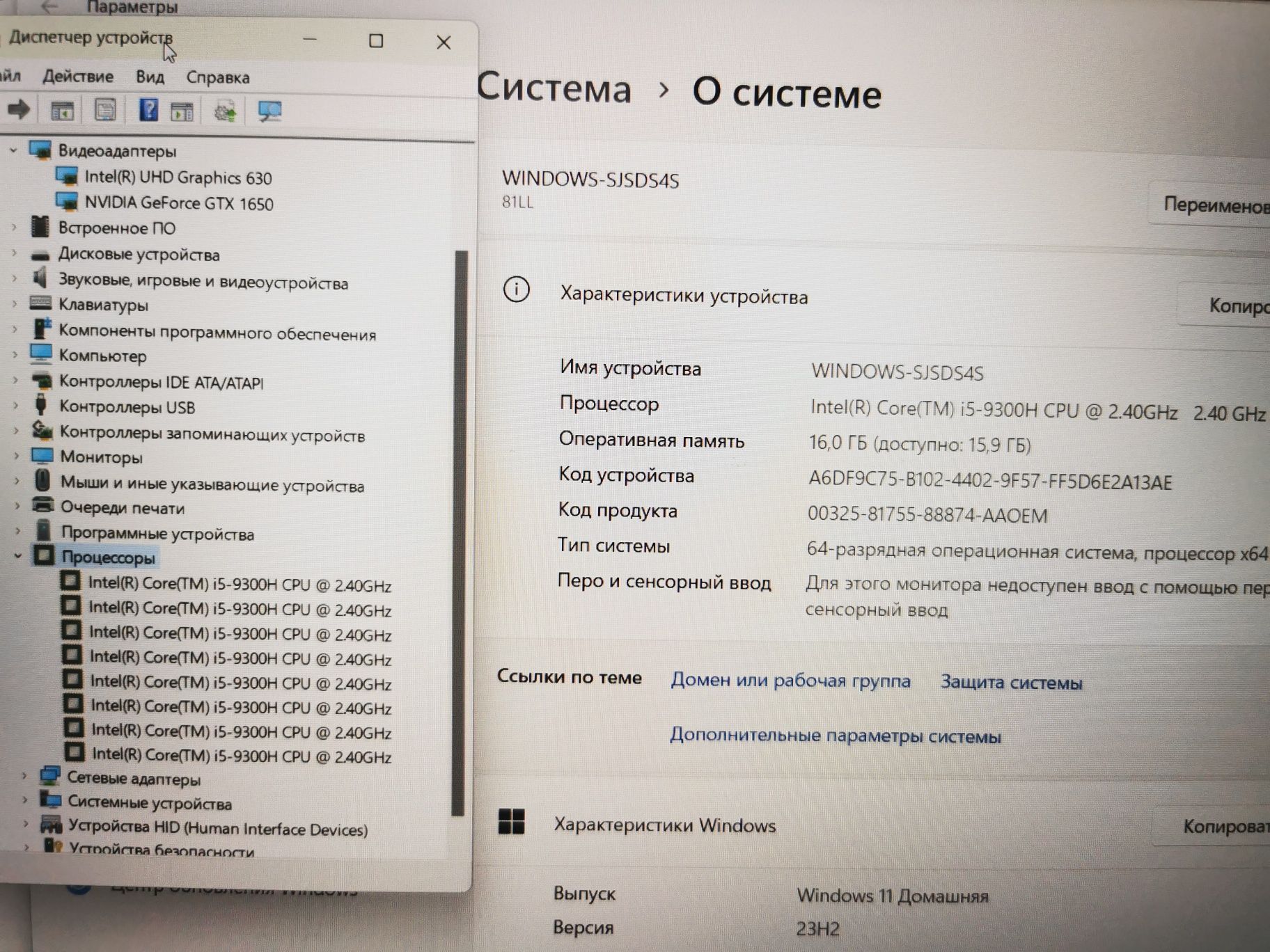
Task: Click the NVIDIA GeForce GTX 1650 display icon
Action: pos(68,202)
